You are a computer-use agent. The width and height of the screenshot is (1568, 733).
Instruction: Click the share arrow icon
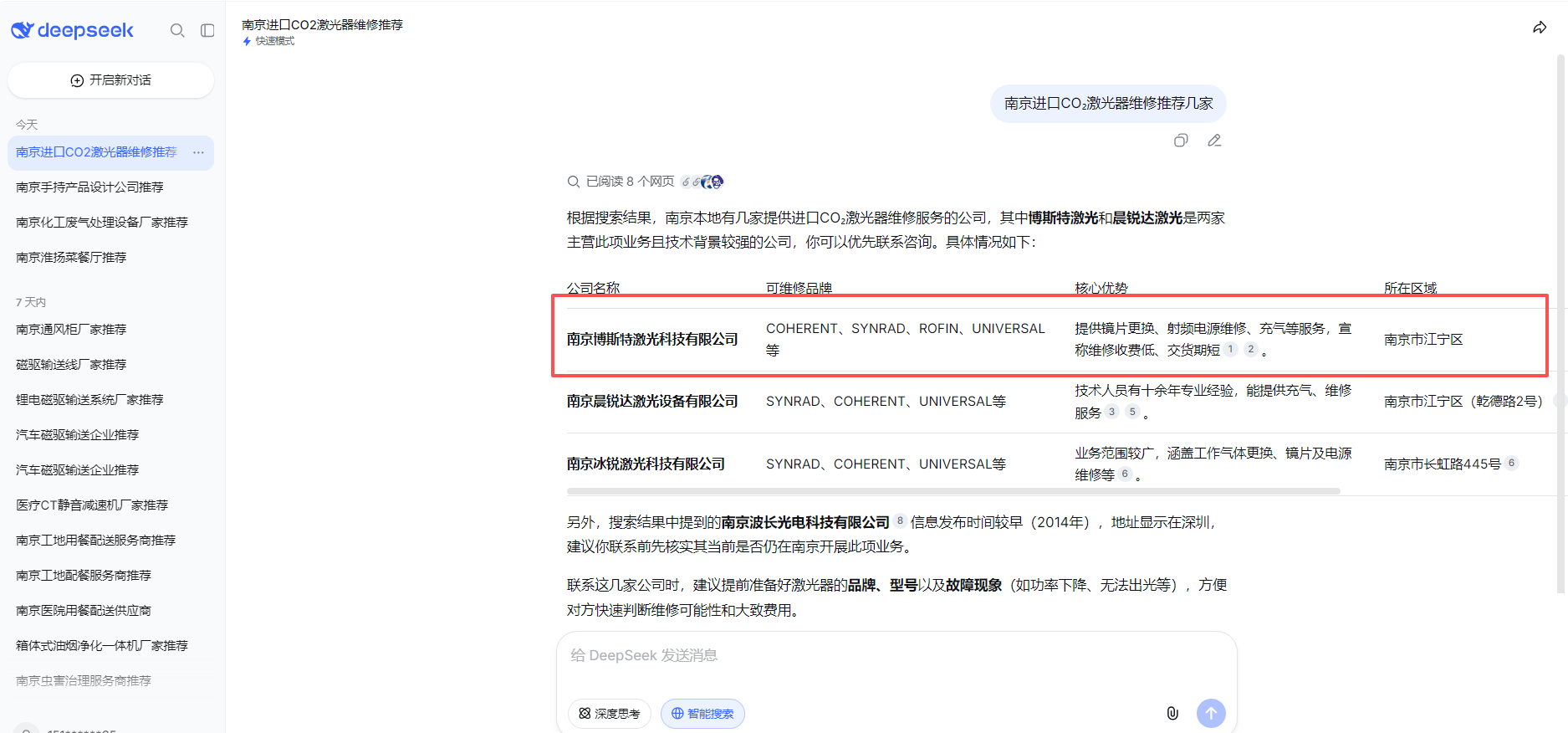(x=1540, y=28)
